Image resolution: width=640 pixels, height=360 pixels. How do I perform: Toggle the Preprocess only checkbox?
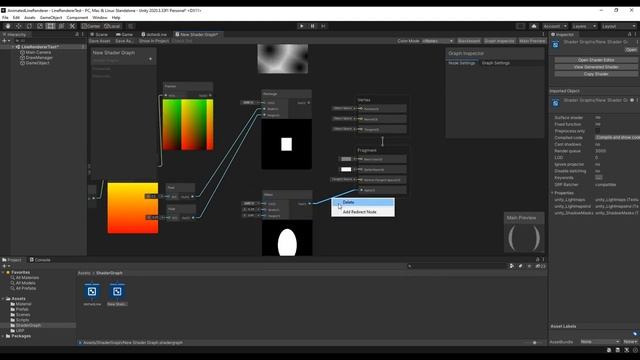[x=598, y=131]
